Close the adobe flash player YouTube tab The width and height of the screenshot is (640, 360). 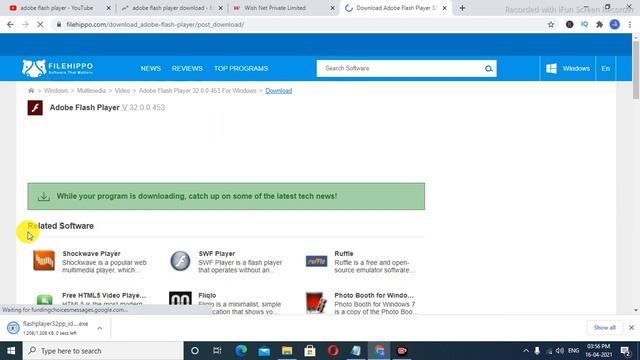[109, 8]
